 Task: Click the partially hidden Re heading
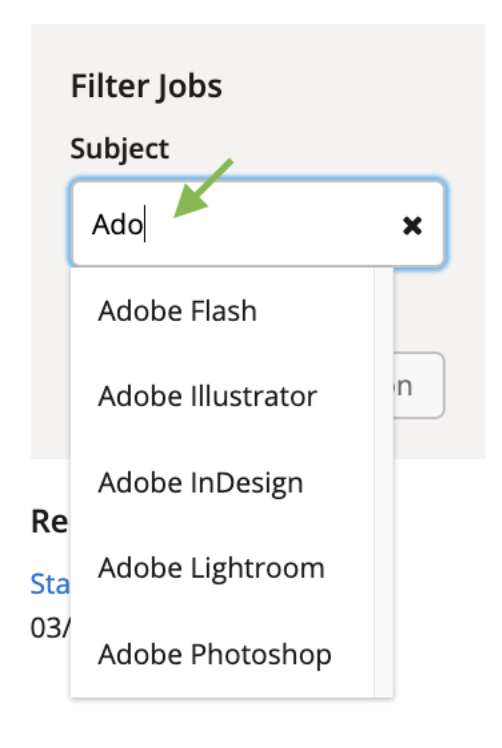click(50, 521)
